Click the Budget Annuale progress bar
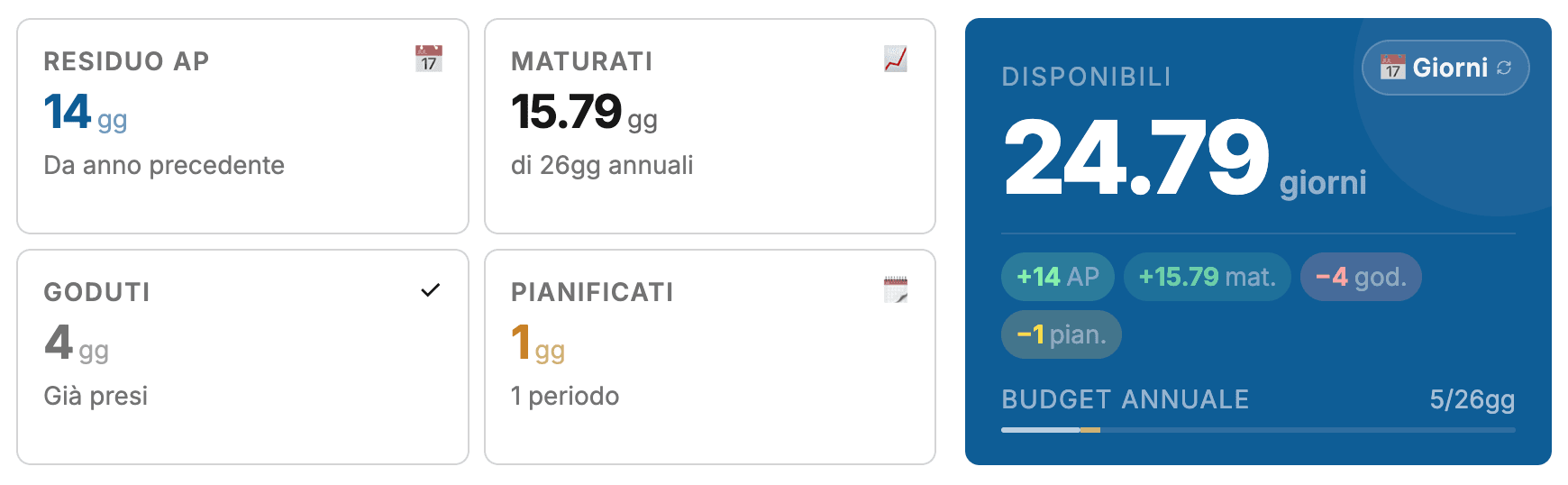The image size is (1568, 485). (x=1258, y=430)
